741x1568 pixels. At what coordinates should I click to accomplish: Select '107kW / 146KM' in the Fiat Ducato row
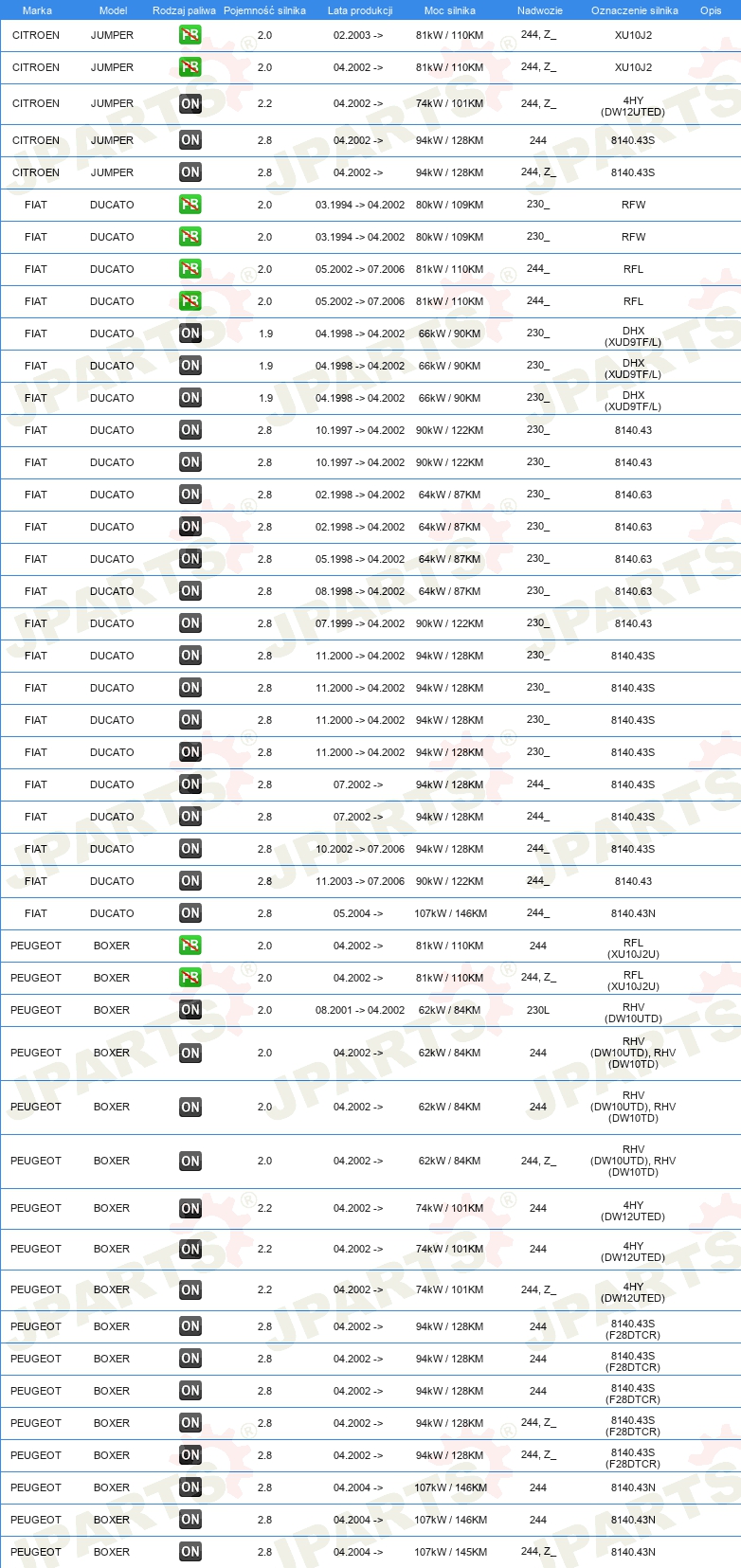tap(450, 913)
